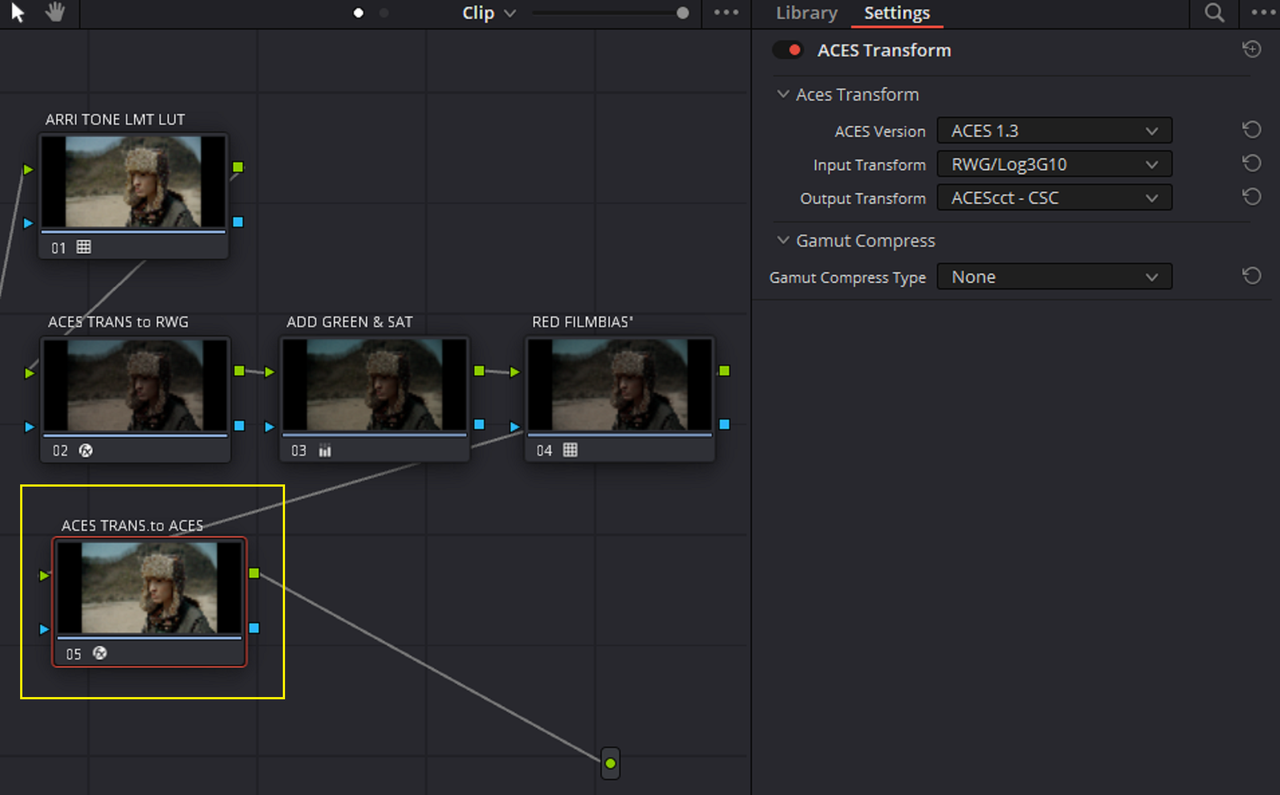Click the effect icon on node 05
Image resolution: width=1280 pixels, height=795 pixels.
point(99,653)
